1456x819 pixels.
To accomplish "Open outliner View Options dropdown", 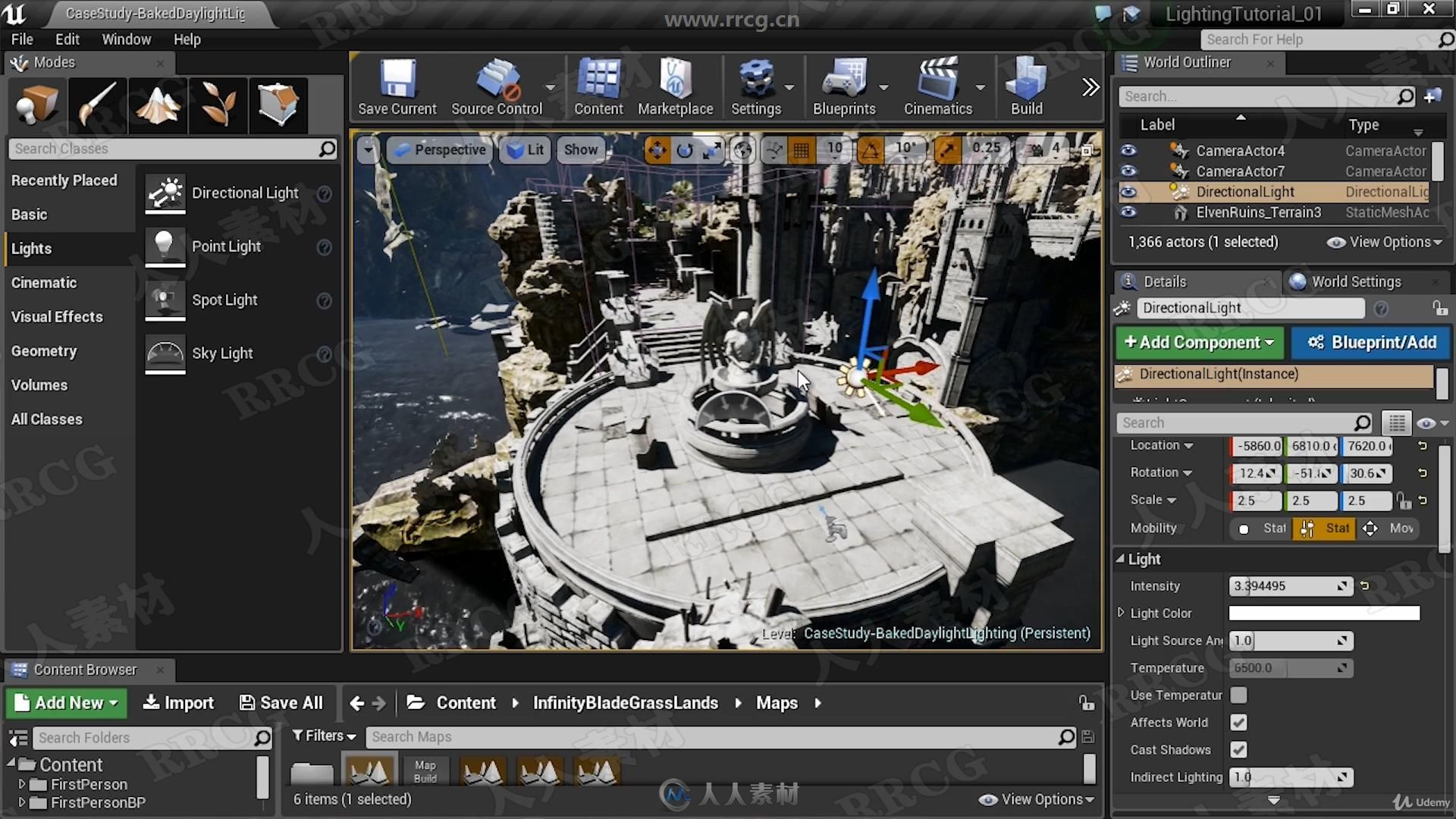I will pyautogui.click(x=1385, y=242).
